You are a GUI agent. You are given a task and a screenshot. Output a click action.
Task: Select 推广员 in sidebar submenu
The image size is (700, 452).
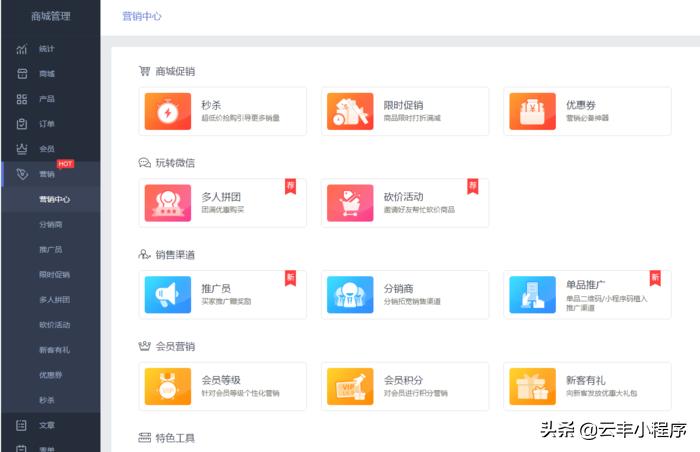click(50, 249)
